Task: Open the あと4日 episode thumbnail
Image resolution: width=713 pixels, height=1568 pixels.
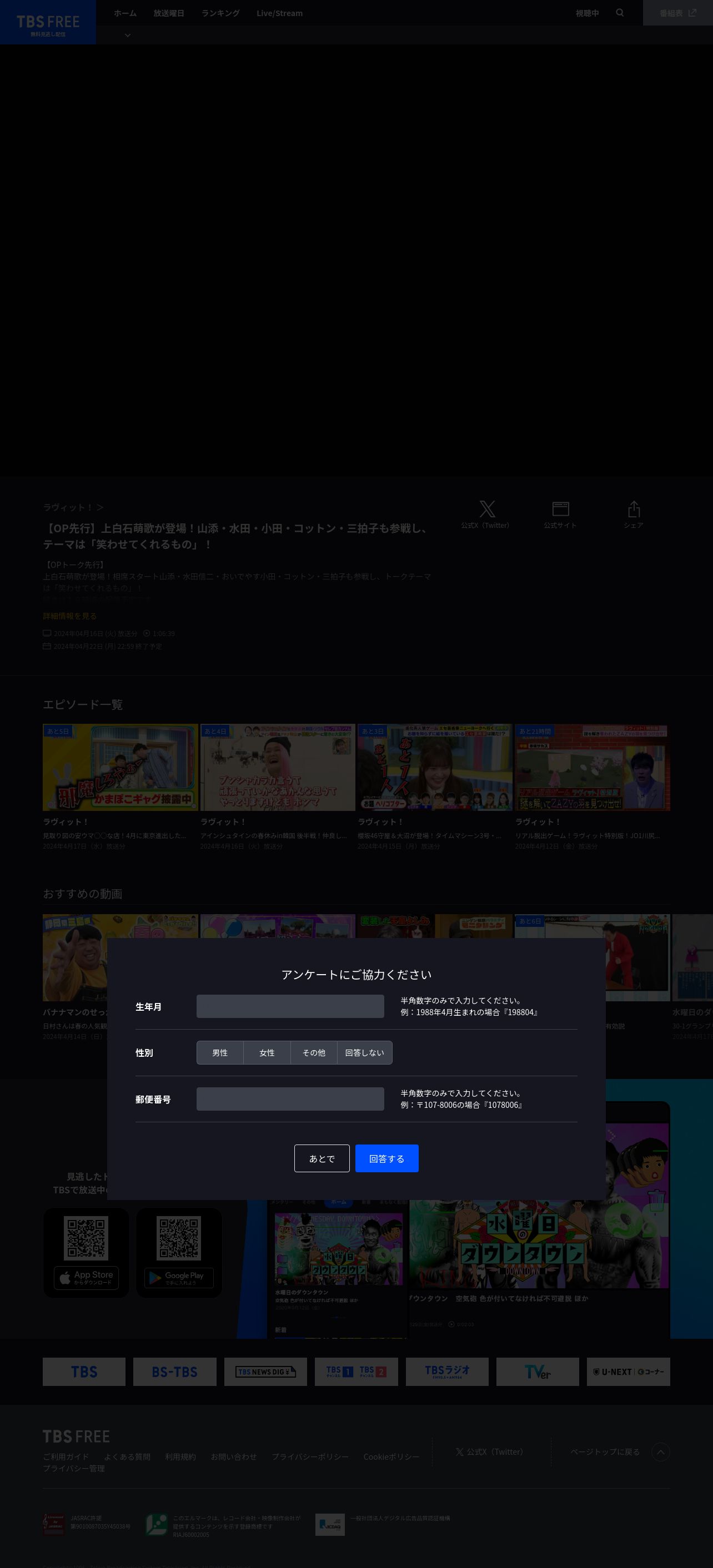Action: coord(278,767)
